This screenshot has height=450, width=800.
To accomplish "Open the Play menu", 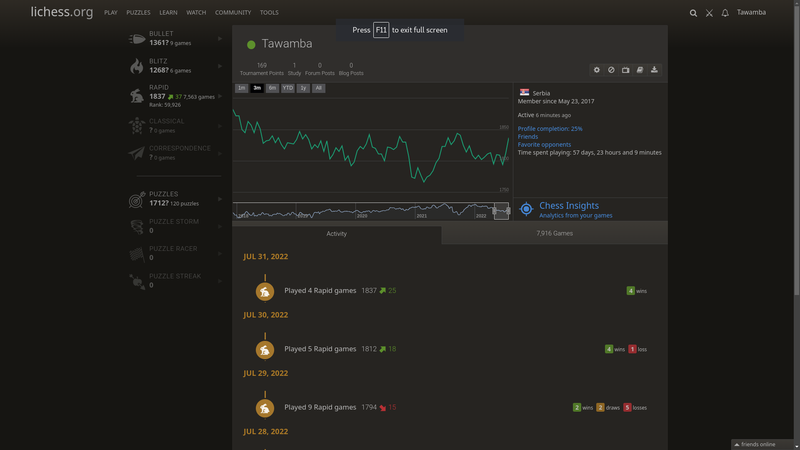I will (111, 13).
